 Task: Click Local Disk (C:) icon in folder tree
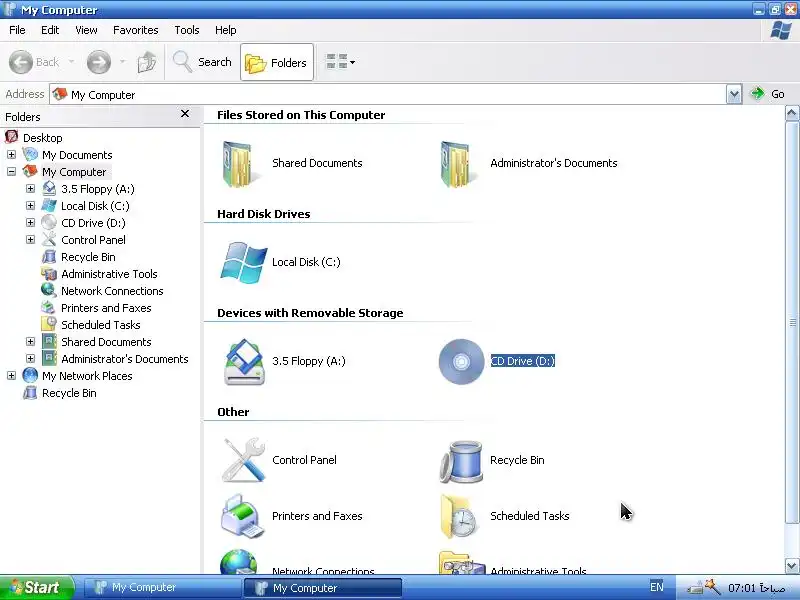49,206
